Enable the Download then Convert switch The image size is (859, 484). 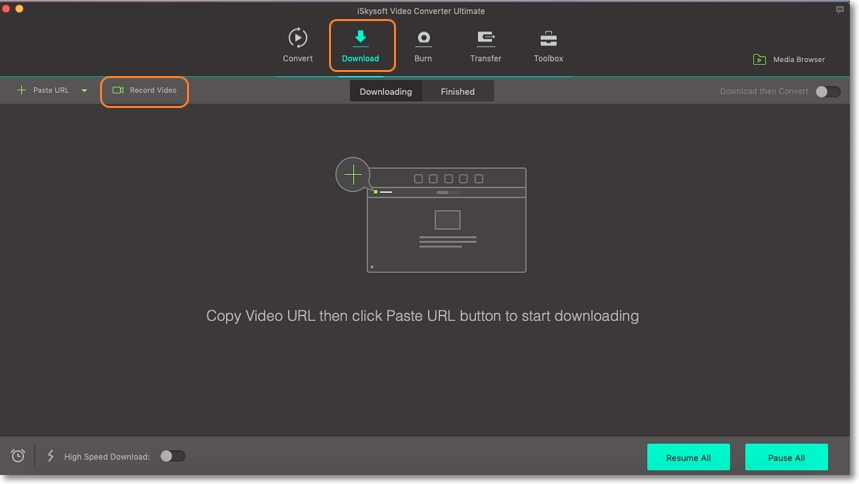pos(827,92)
